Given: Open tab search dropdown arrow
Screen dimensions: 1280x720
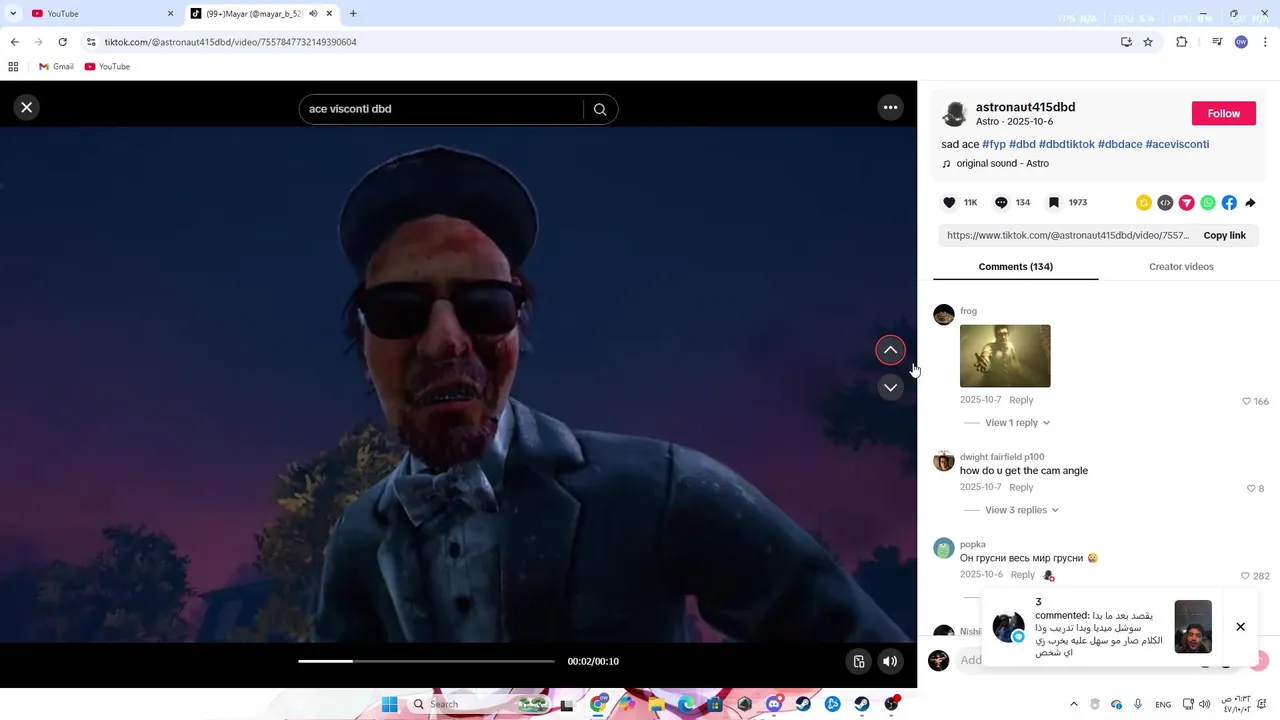Looking at the screenshot, I should tap(13, 14).
